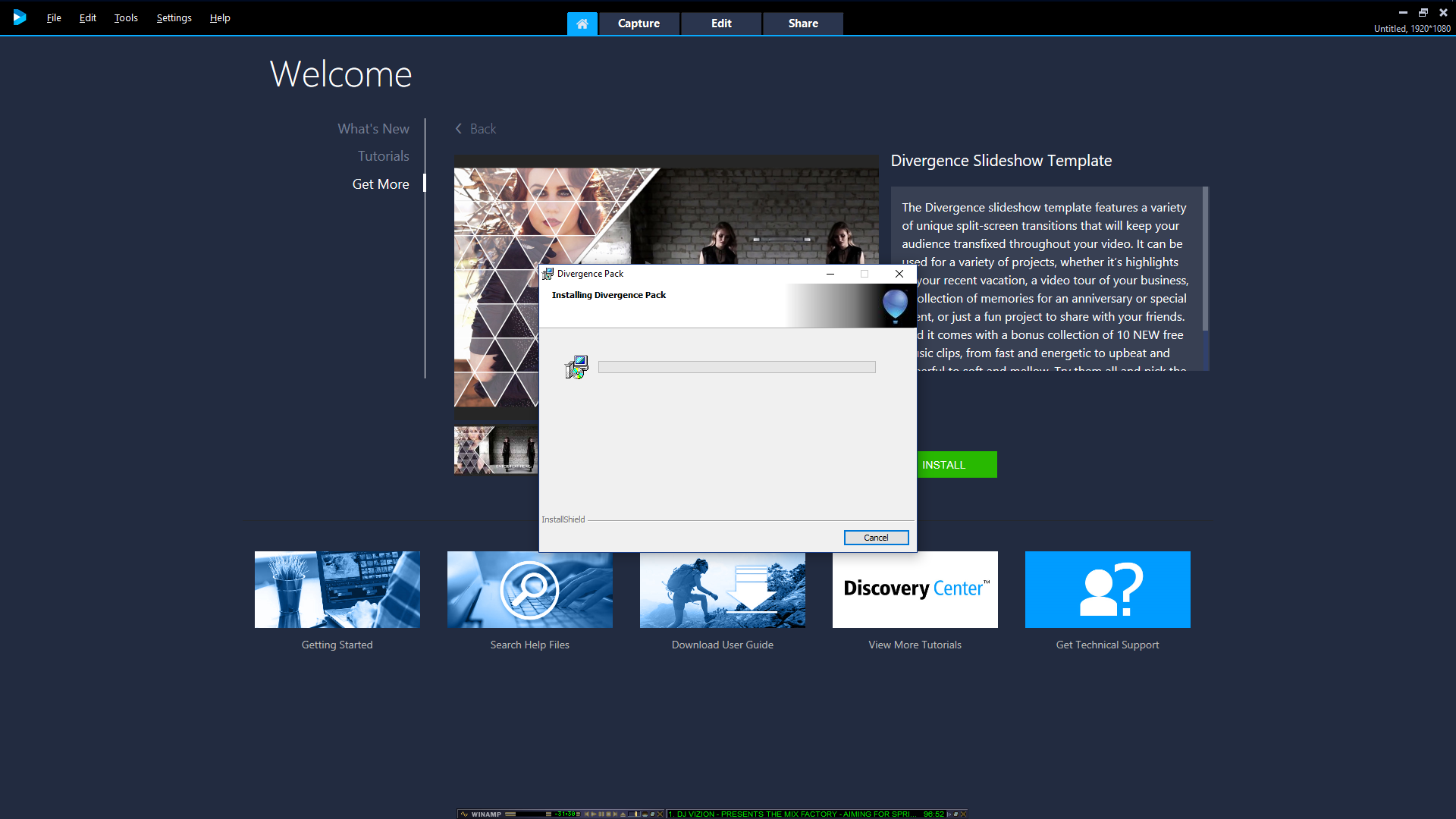The height and width of the screenshot is (819, 1456).
Task: Click the Untitled, 1920*1080 project label
Action: coord(1412,29)
